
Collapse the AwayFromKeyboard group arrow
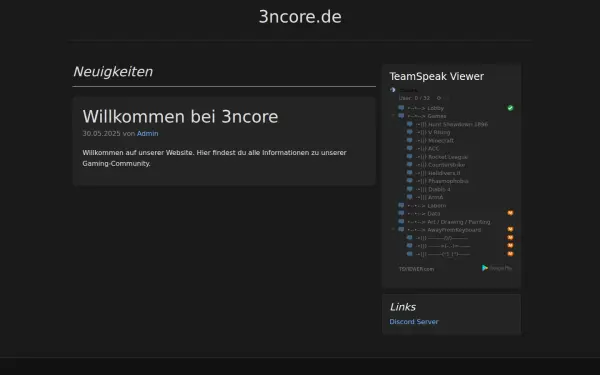coord(393,230)
